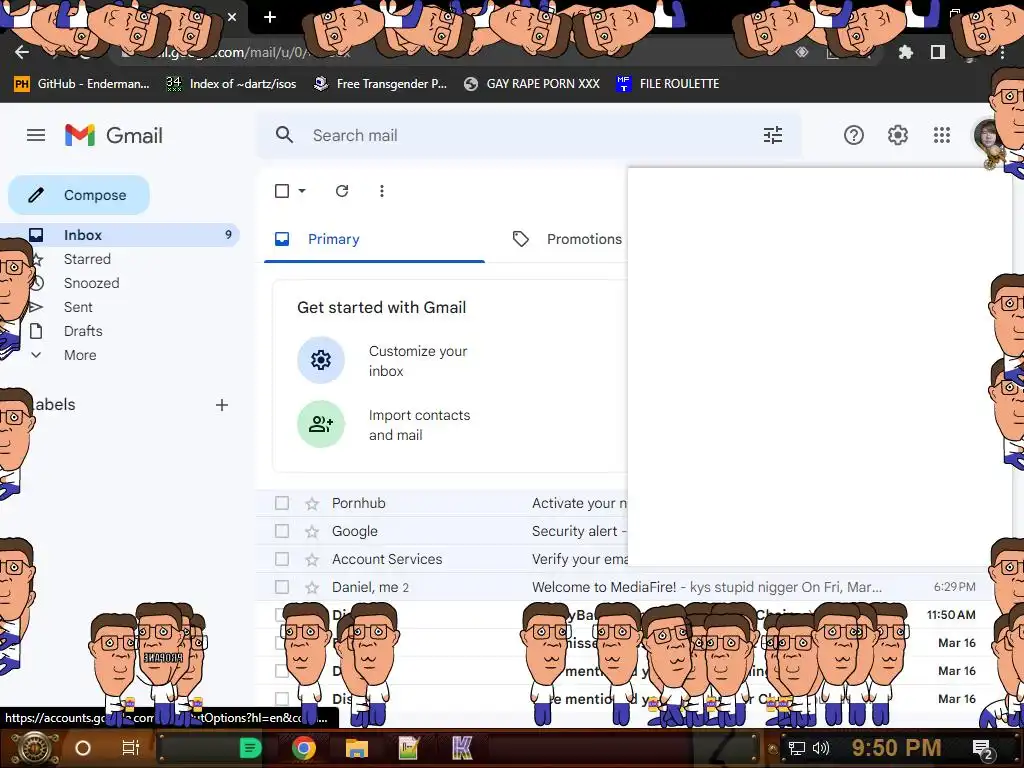This screenshot has height=768, width=1024.
Task: Open a new browser tab
Action: tap(270, 17)
